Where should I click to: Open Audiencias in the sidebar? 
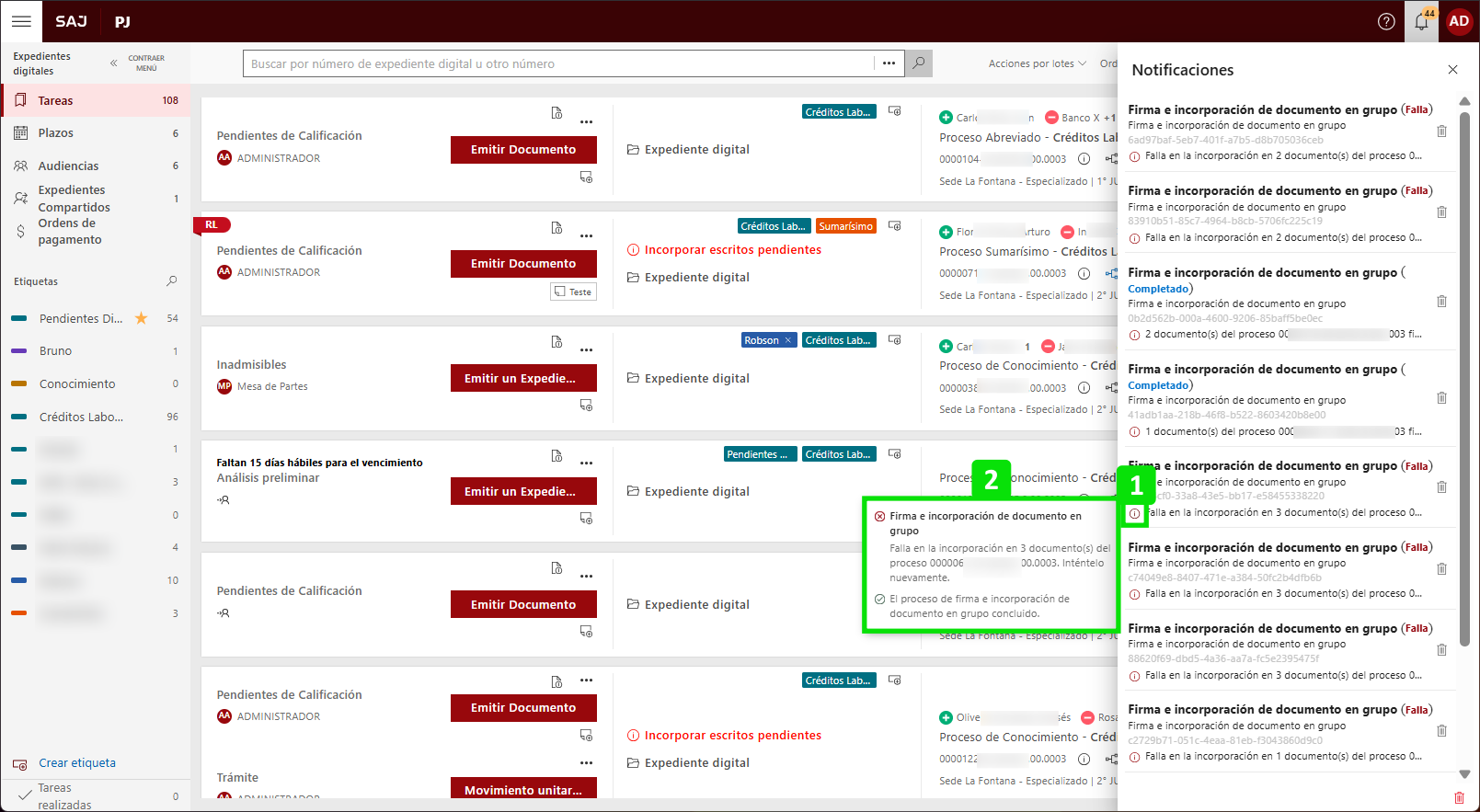[68, 166]
